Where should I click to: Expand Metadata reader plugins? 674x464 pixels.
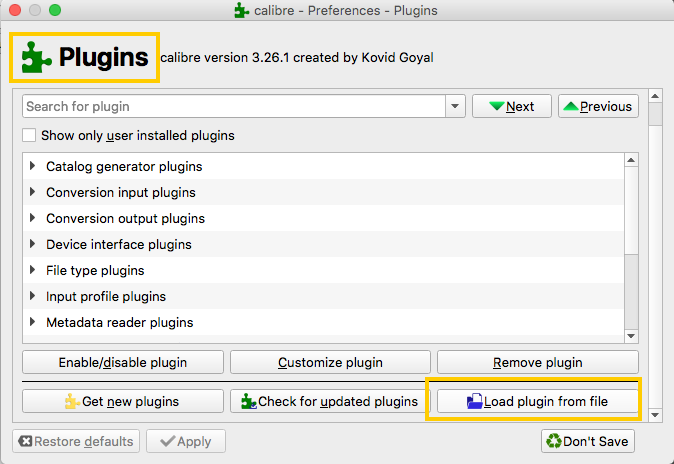(32, 322)
